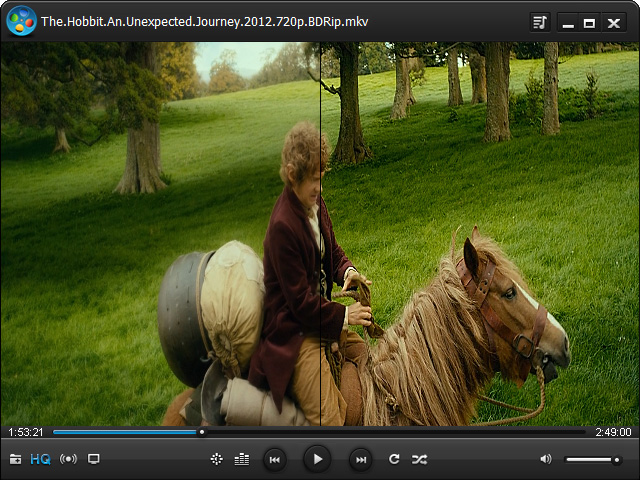Image resolution: width=640 pixels, height=480 pixels.
Task: Open file using the folder icon
Action: pyautogui.click(x=16, y=459)
